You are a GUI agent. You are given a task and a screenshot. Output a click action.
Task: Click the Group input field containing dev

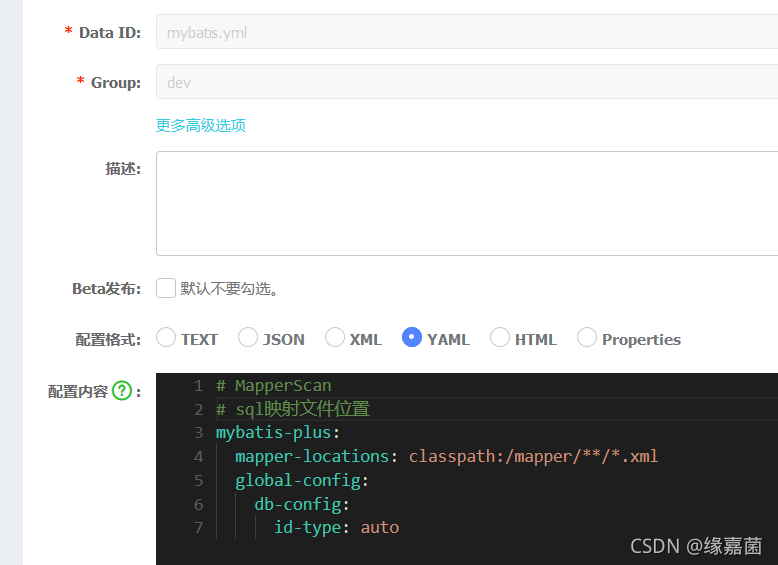467,82
